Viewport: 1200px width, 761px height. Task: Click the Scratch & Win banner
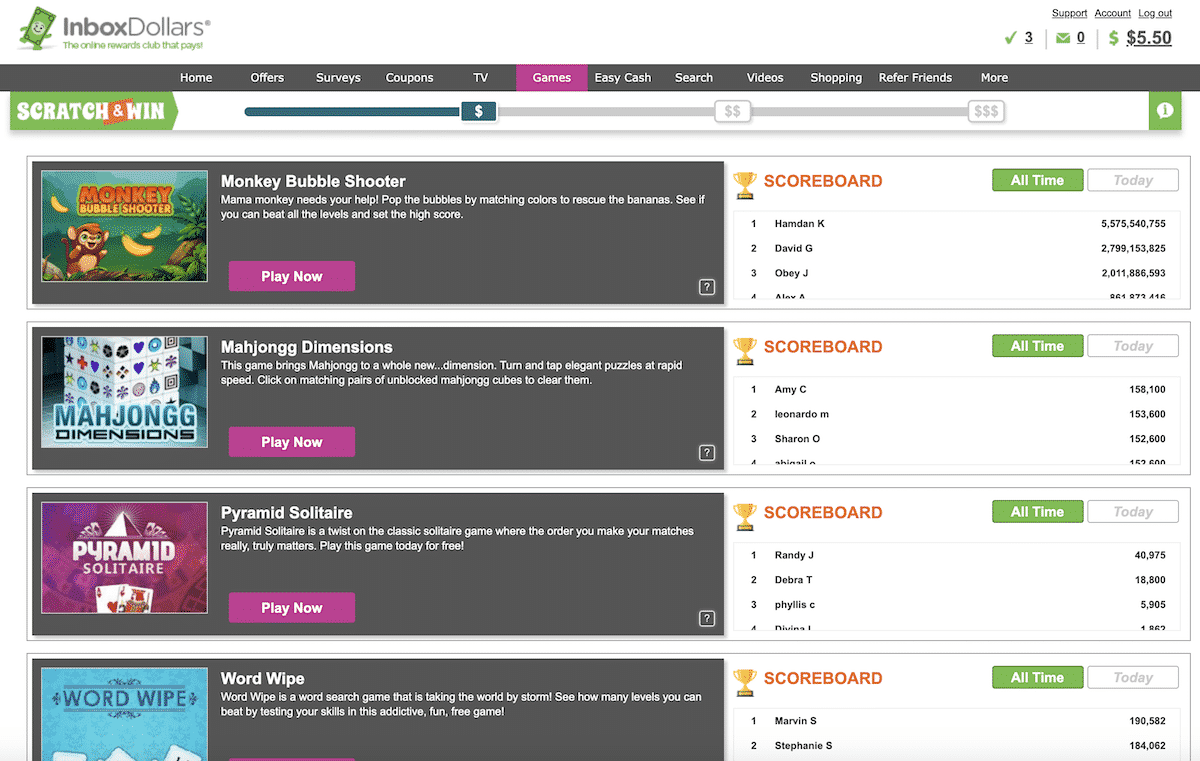(93, 111)
